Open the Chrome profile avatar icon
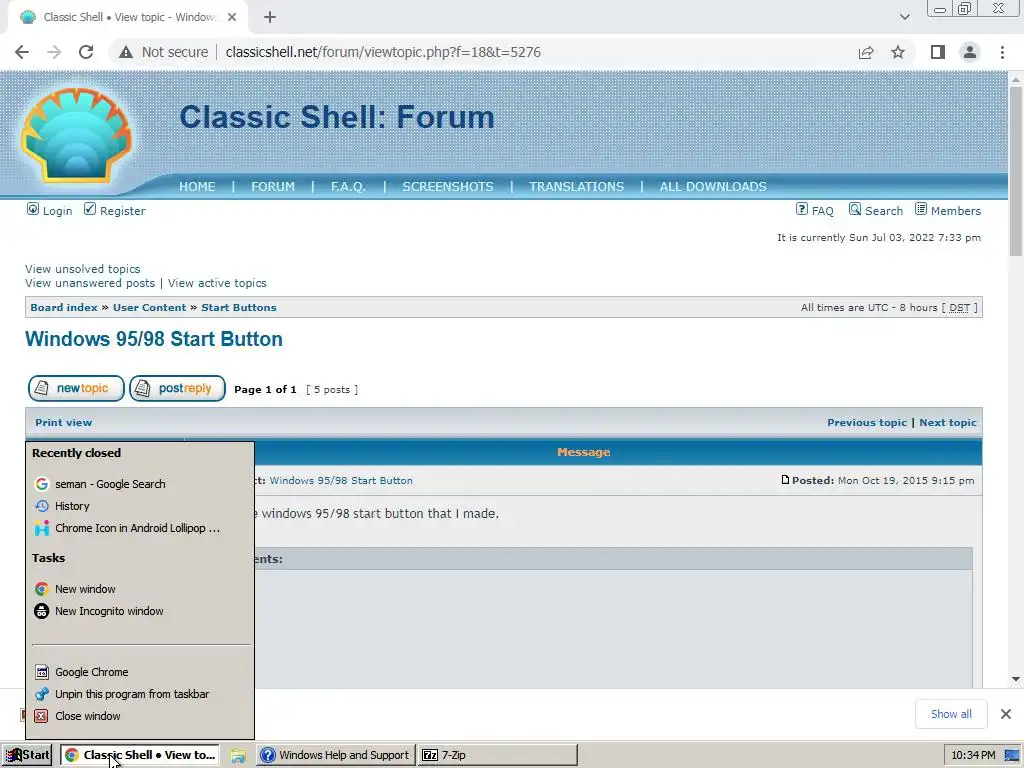 [970, 52]
